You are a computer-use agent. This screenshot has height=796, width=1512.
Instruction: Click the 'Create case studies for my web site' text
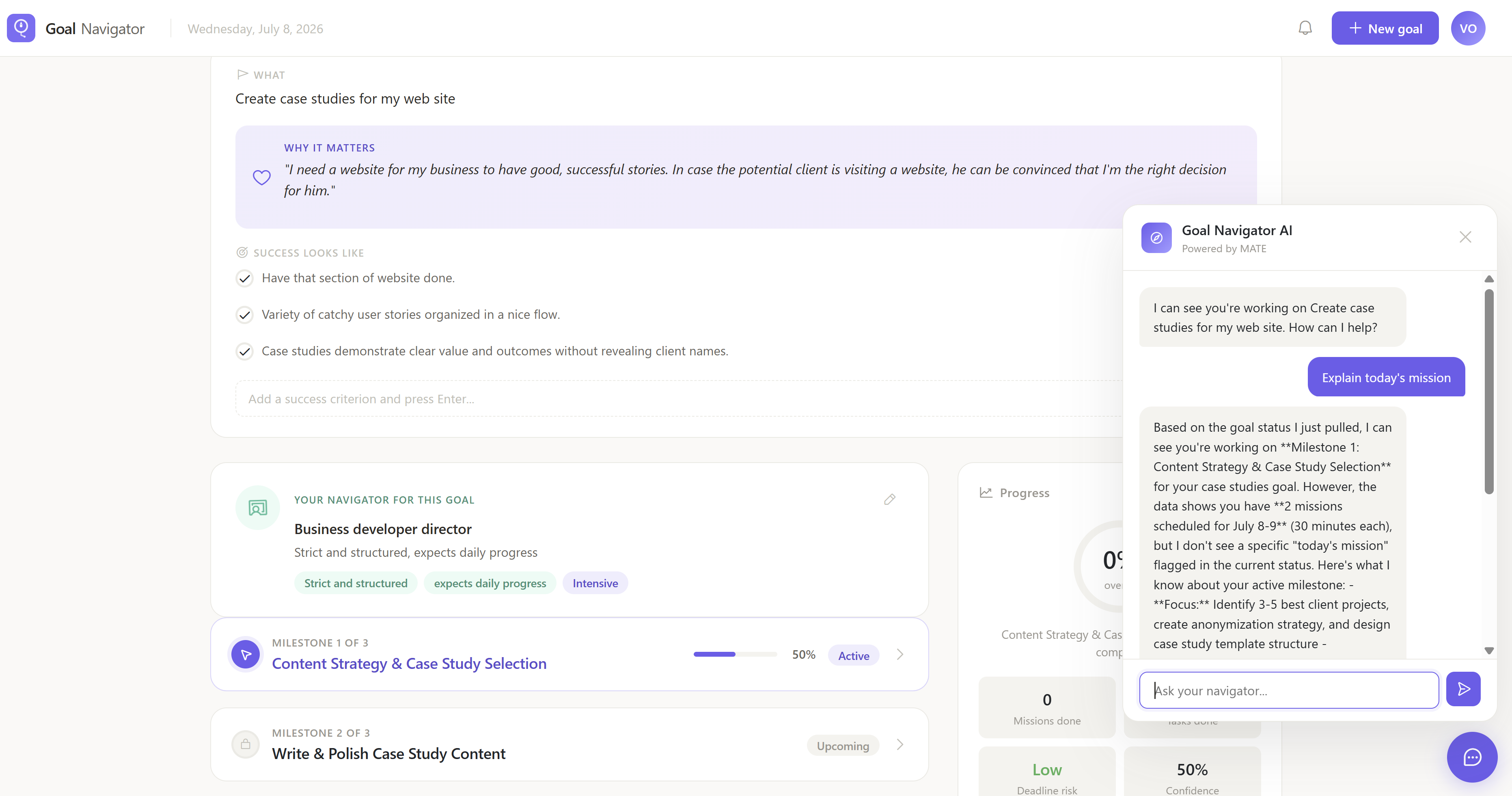[x=345, y=99]
